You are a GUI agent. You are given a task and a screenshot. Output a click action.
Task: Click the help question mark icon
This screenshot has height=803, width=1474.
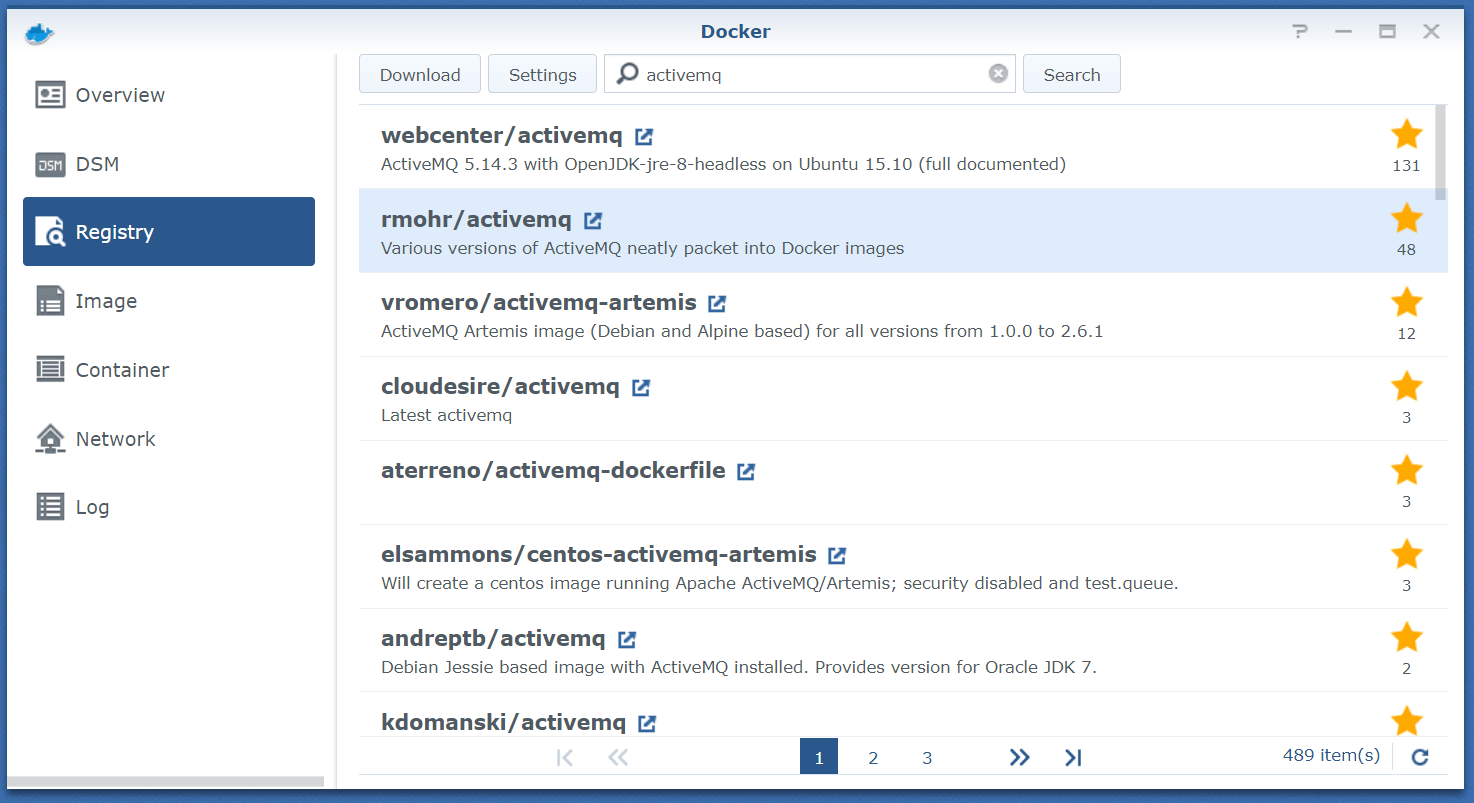coord(1299,31)
